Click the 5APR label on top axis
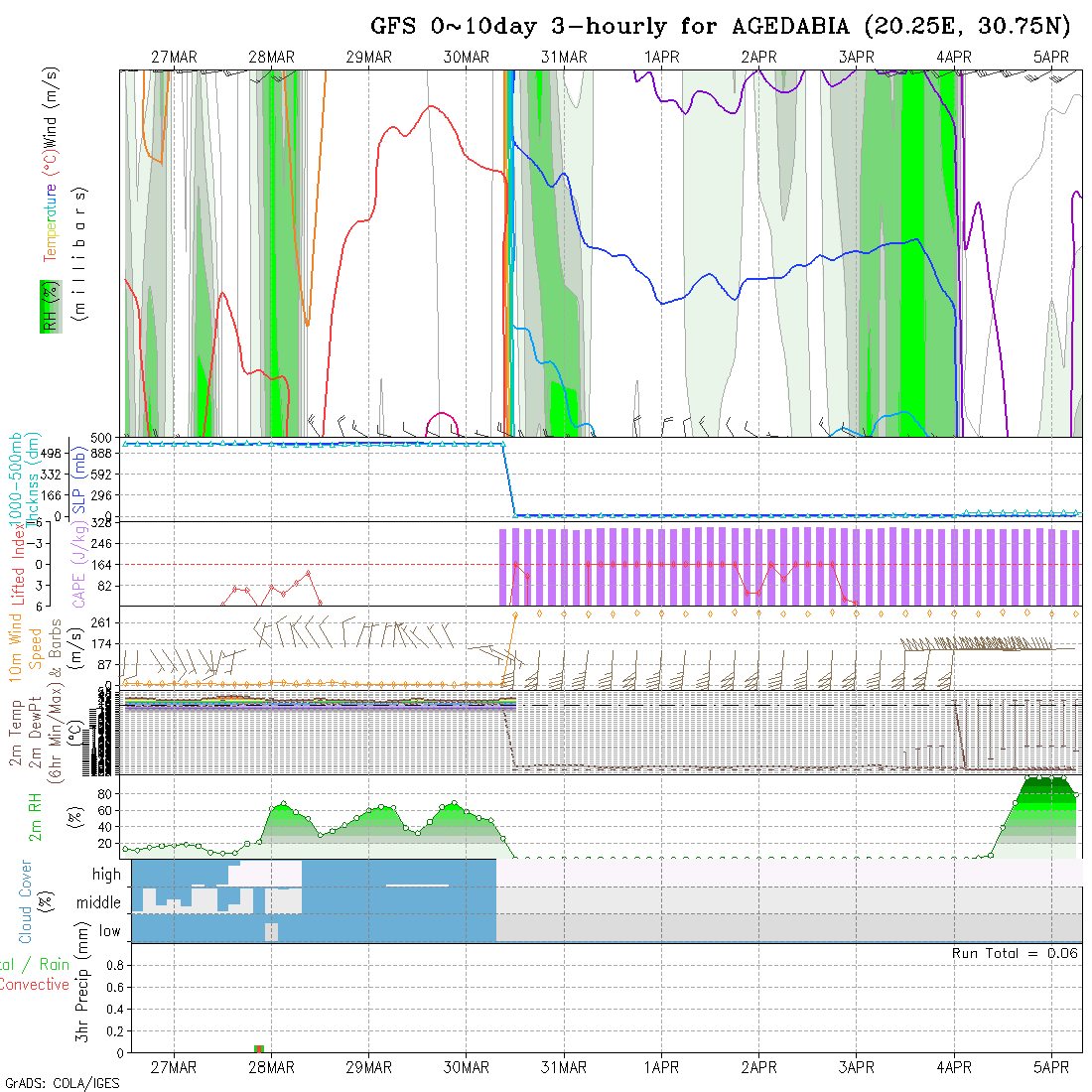Image resolution: width=1092 pixels, height=1092 pixels. coord(1051,58)
